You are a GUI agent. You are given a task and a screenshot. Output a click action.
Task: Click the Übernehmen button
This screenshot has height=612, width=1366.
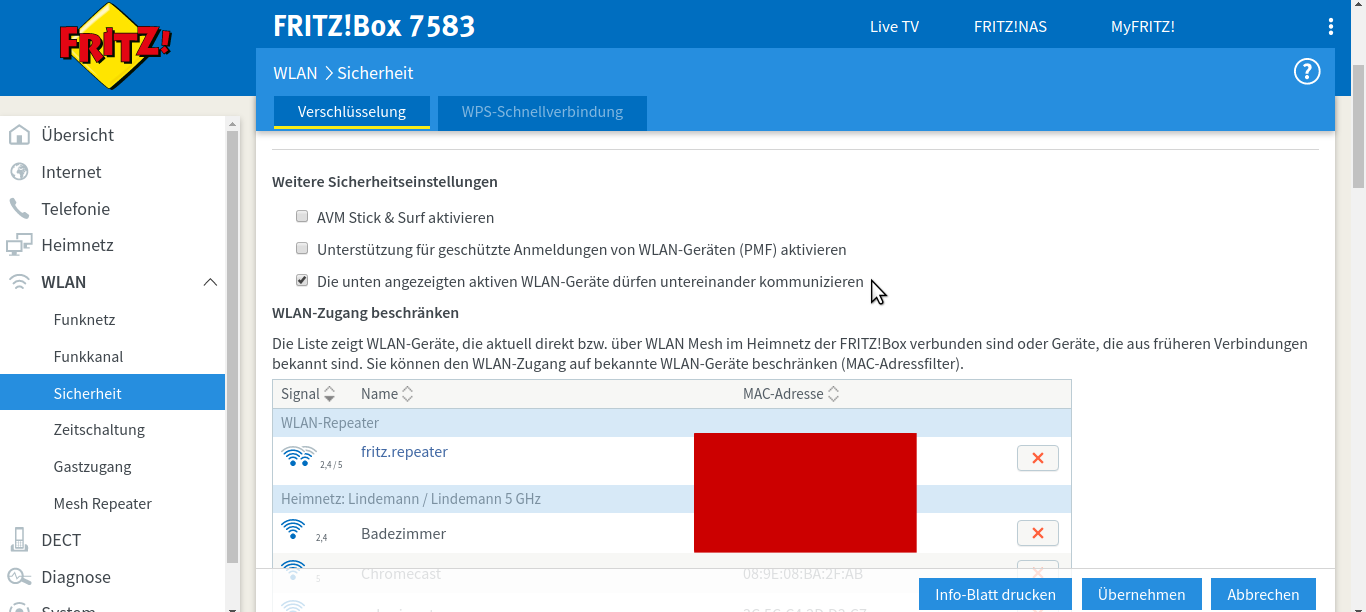click(x=1141, y=594)
